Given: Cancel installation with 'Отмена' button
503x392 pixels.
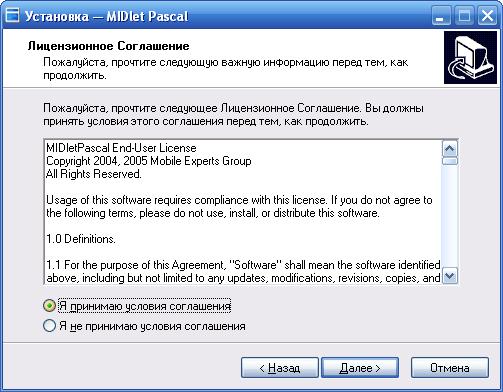Looking at the screenshot, I should point(450,368).
